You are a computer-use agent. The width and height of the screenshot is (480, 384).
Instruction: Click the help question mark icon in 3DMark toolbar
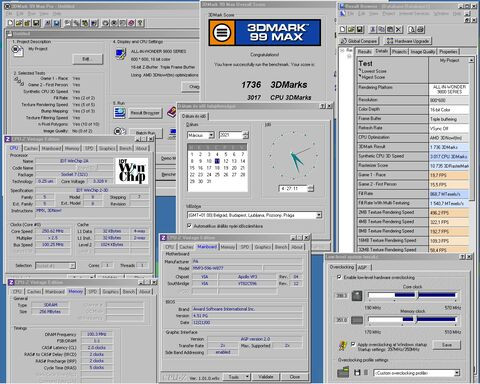pyautogui.click(x=140, y=23)
